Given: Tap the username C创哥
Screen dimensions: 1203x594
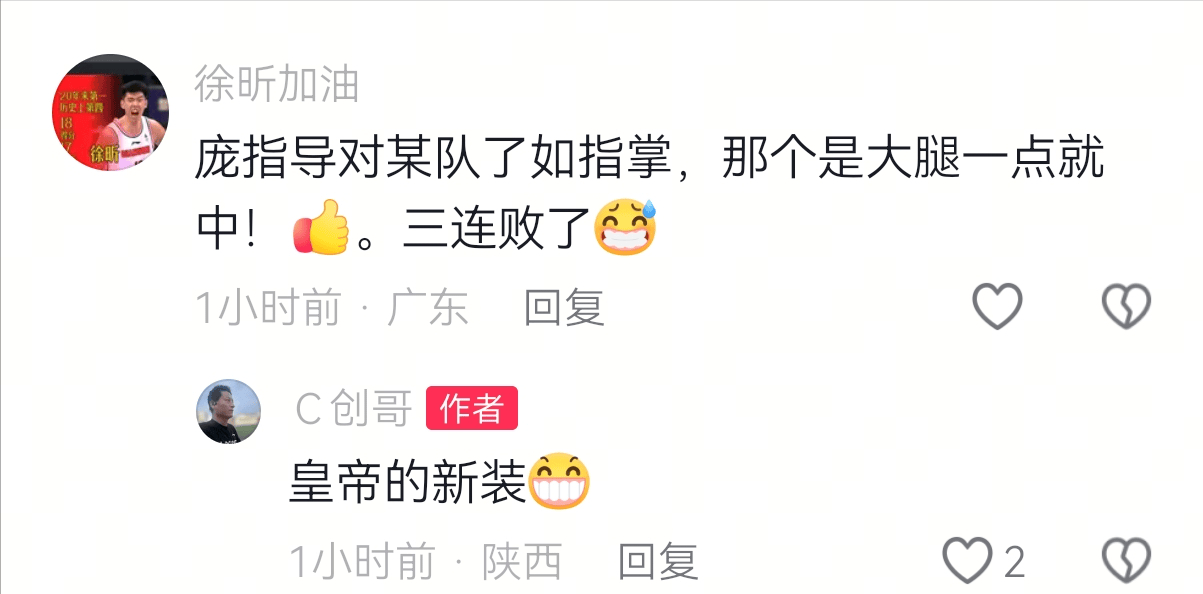Looking at the screenshot, I should pos(353,409).
